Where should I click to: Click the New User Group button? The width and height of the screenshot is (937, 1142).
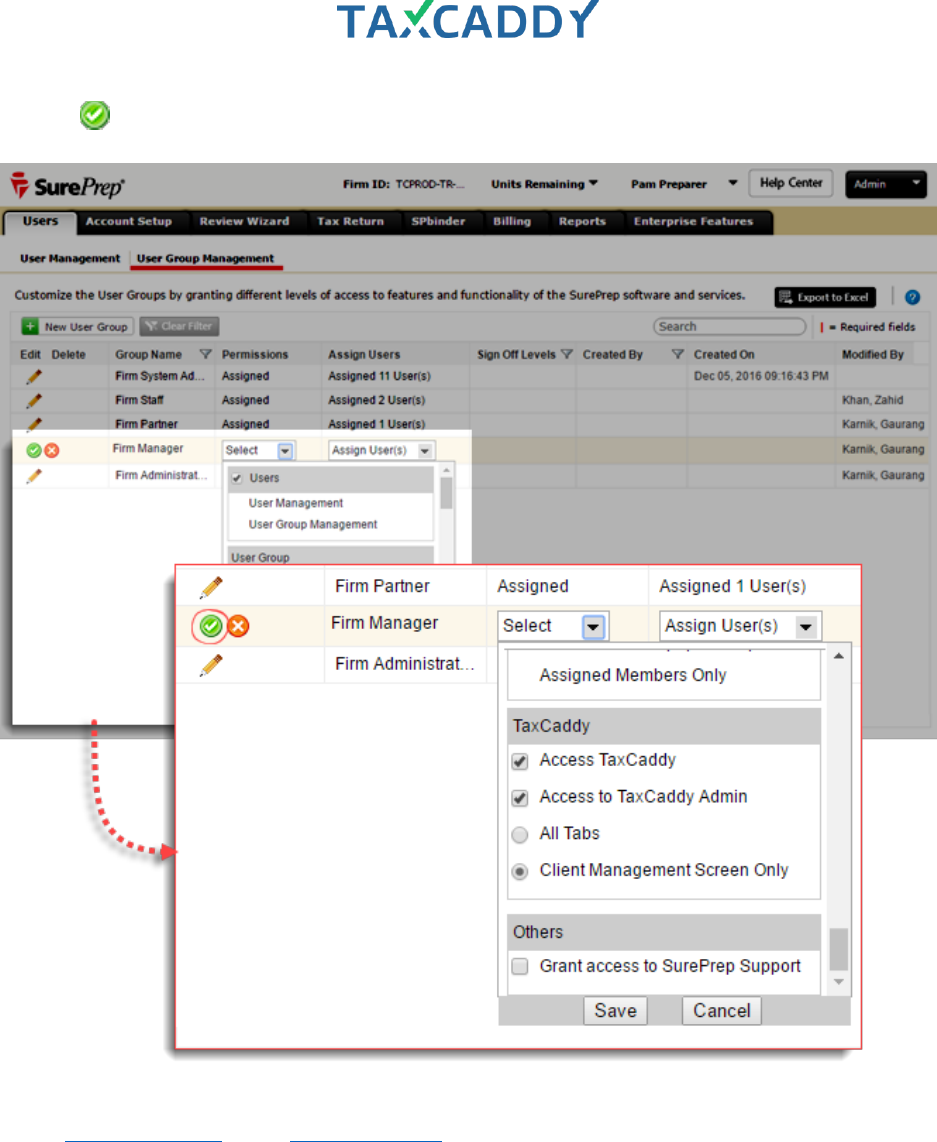point(76,327)
